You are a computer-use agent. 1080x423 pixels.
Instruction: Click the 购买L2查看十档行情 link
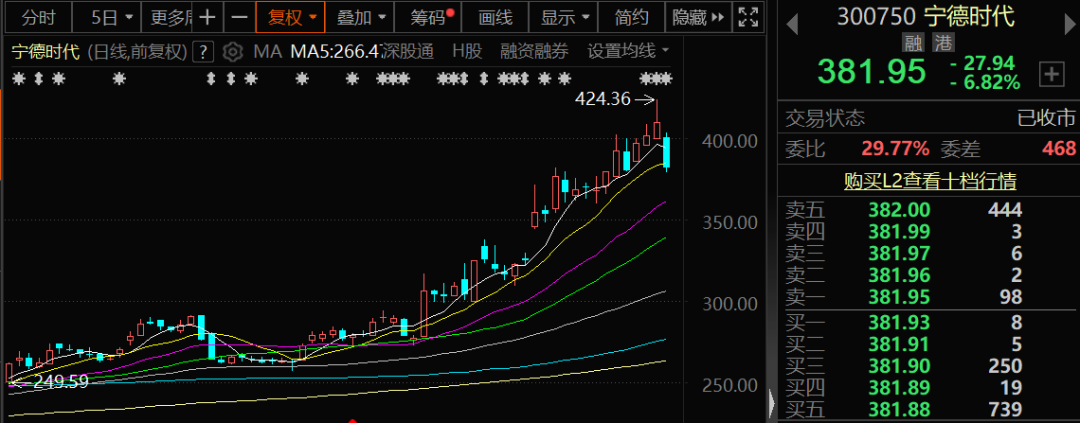930,181
